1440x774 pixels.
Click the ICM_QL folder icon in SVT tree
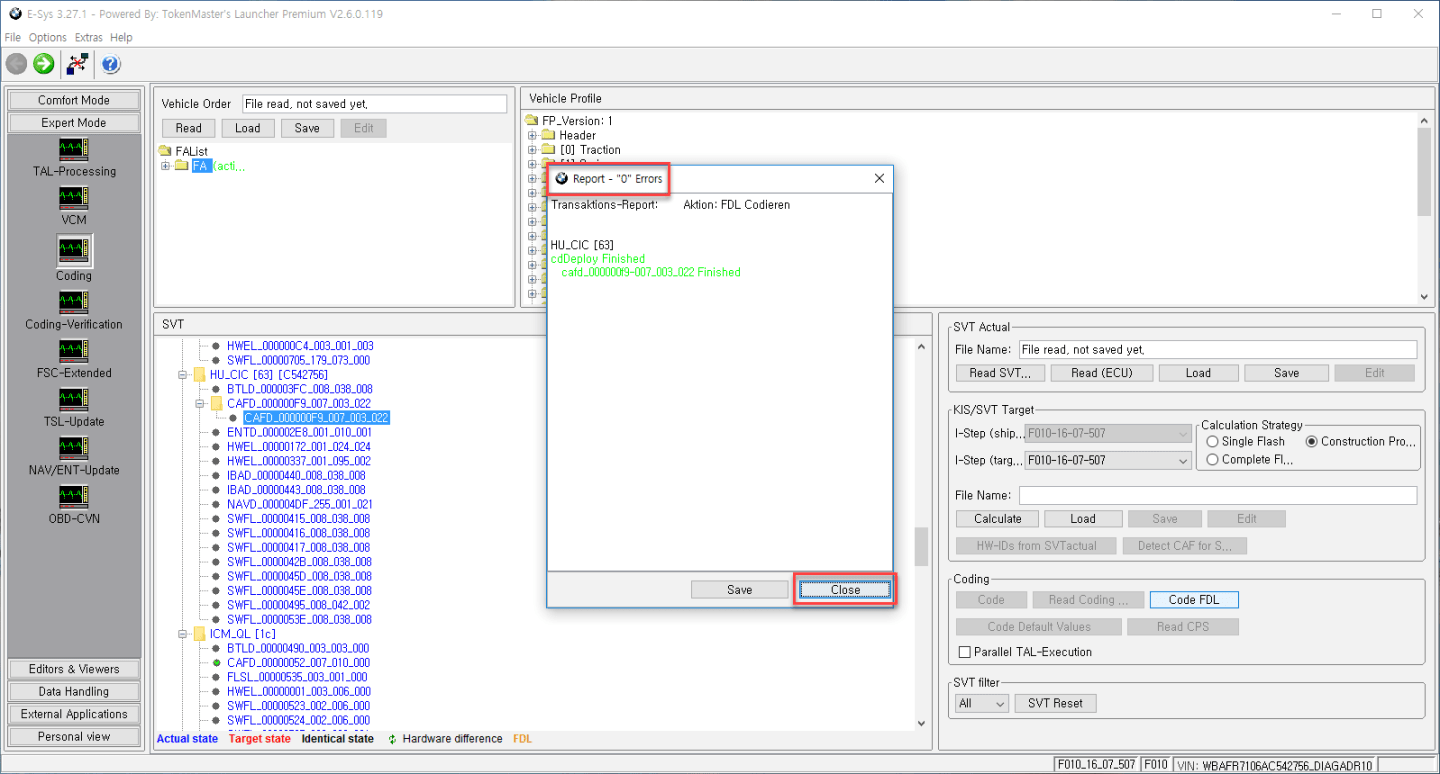tap(199, 634)
